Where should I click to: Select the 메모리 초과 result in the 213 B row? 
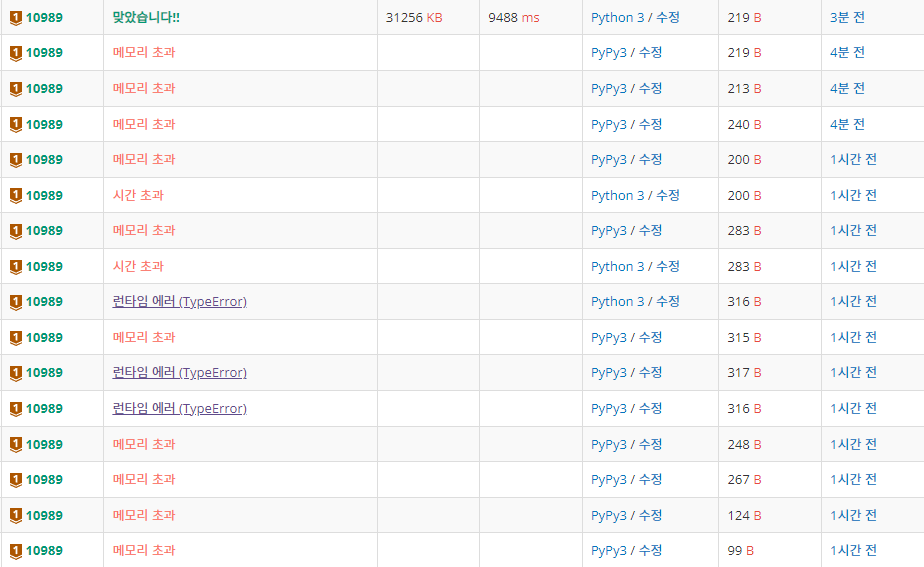pyautogui.click(x=144, y=88)
